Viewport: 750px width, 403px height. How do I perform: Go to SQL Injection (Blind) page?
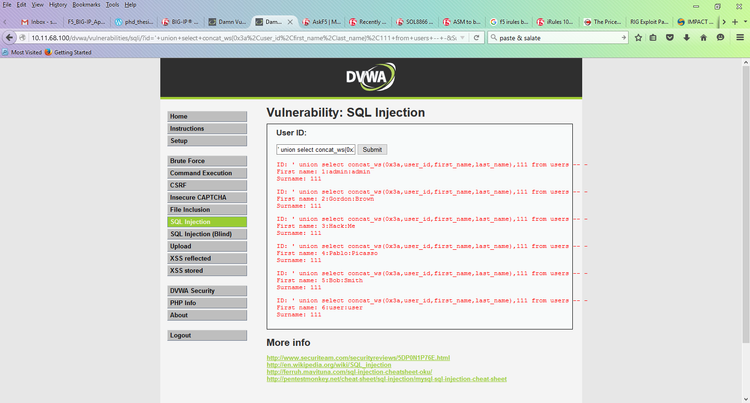tap(207, 234)
